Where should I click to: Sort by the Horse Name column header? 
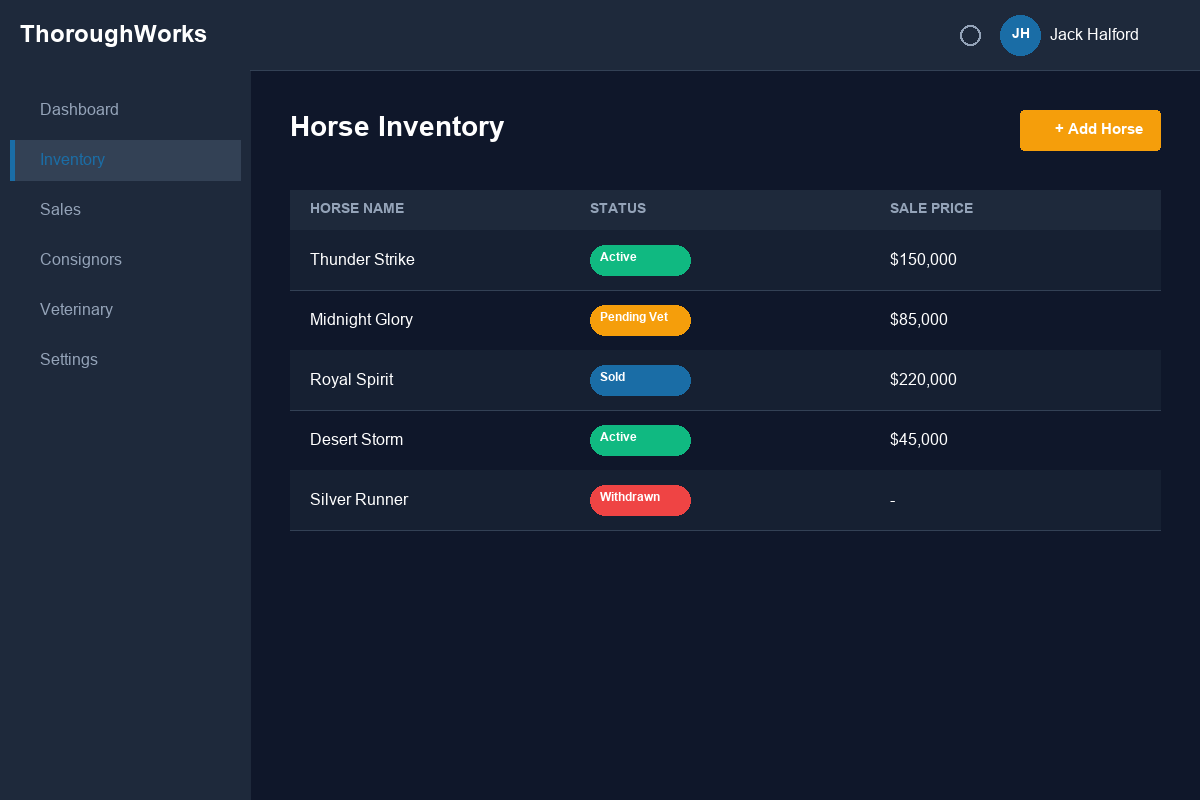[357, 209]
